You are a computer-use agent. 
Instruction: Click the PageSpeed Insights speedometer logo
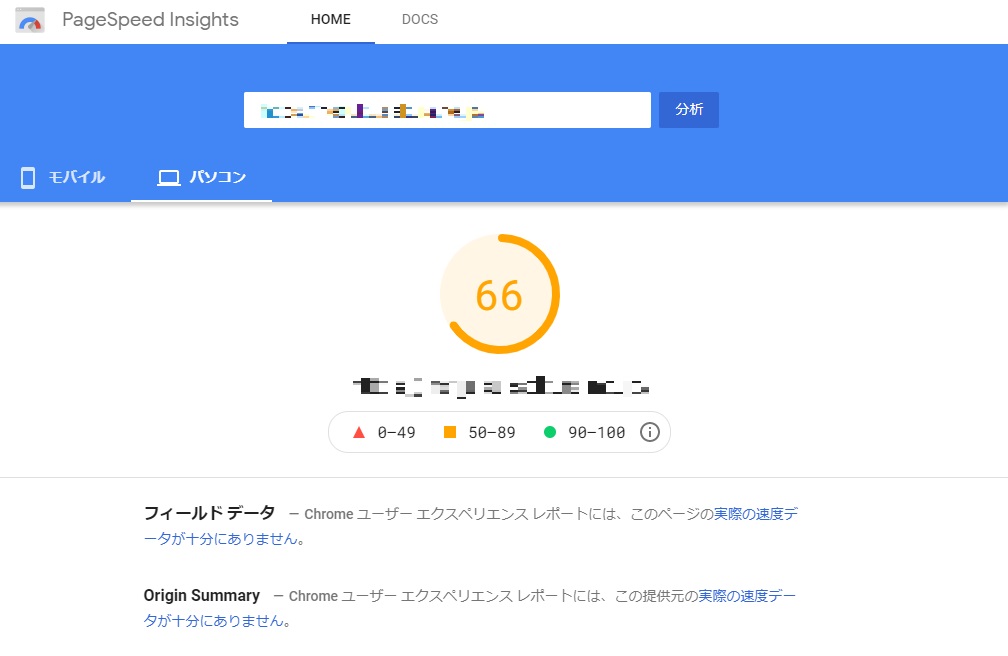[x=30, y=21]
